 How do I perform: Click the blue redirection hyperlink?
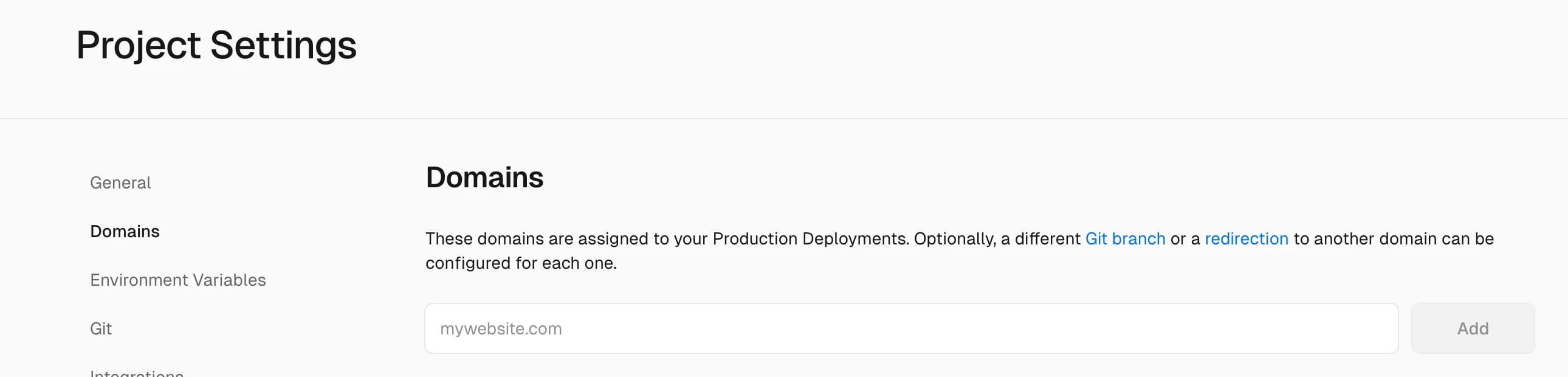pos(1246,239)
